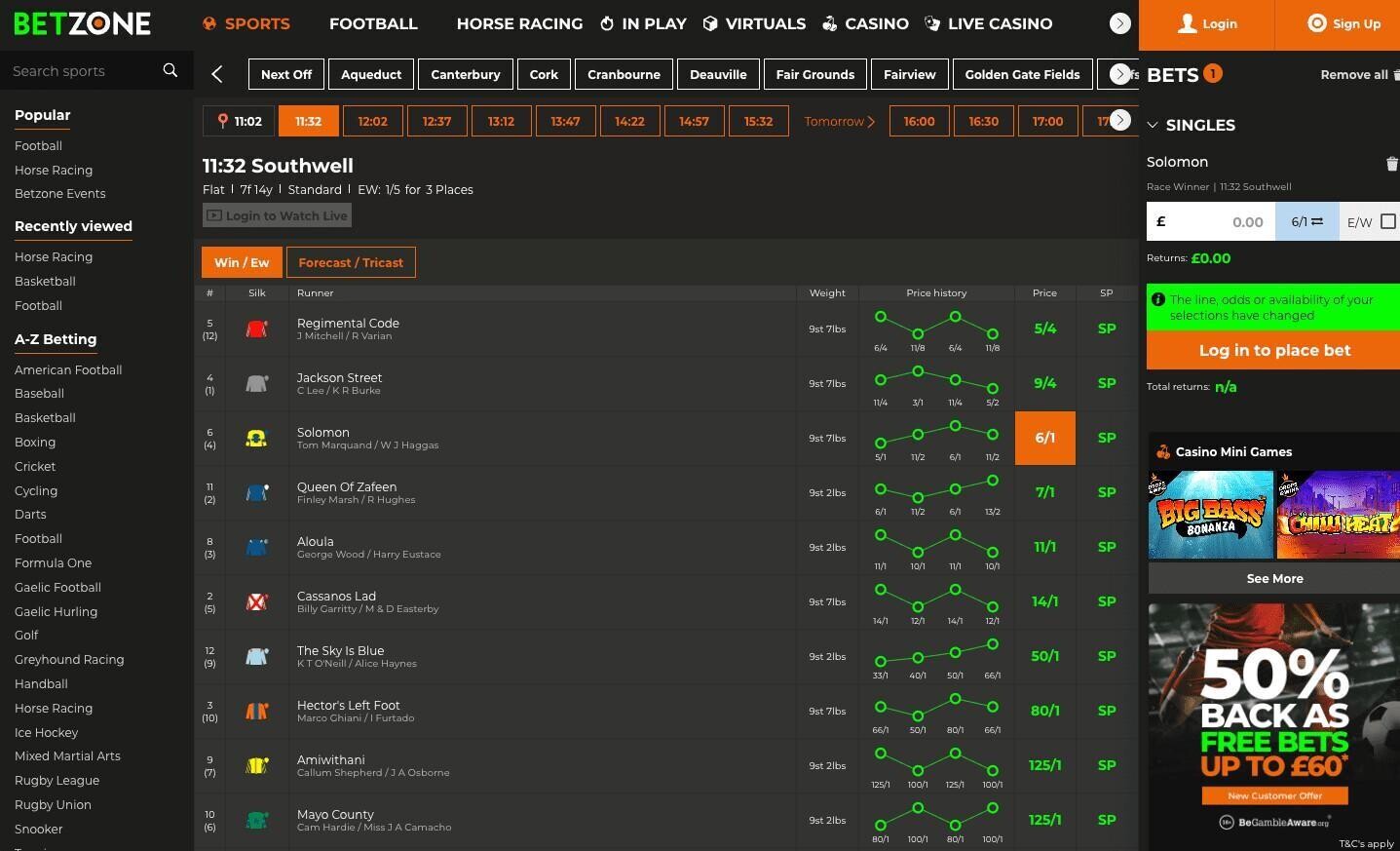Tick the E/W checkbox for Solomon
This screenshot has height=851, width=1400.
click(1388, 222)
